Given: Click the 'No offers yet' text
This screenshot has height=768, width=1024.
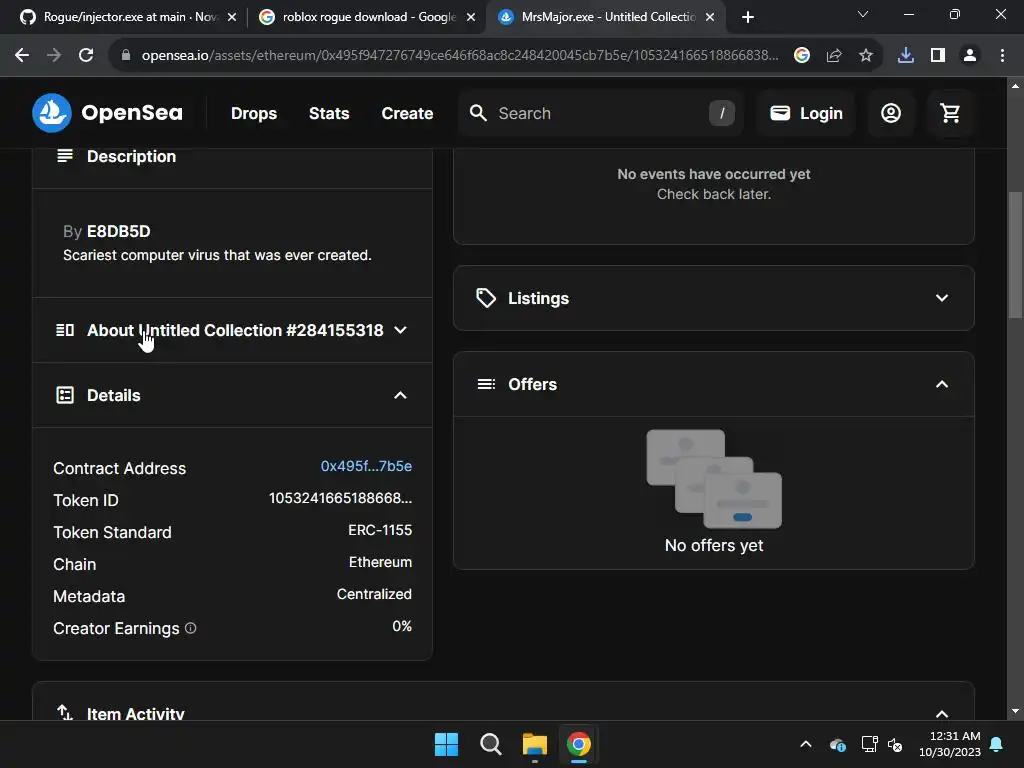Looking at the screenshot, I should tap(714, 545).
